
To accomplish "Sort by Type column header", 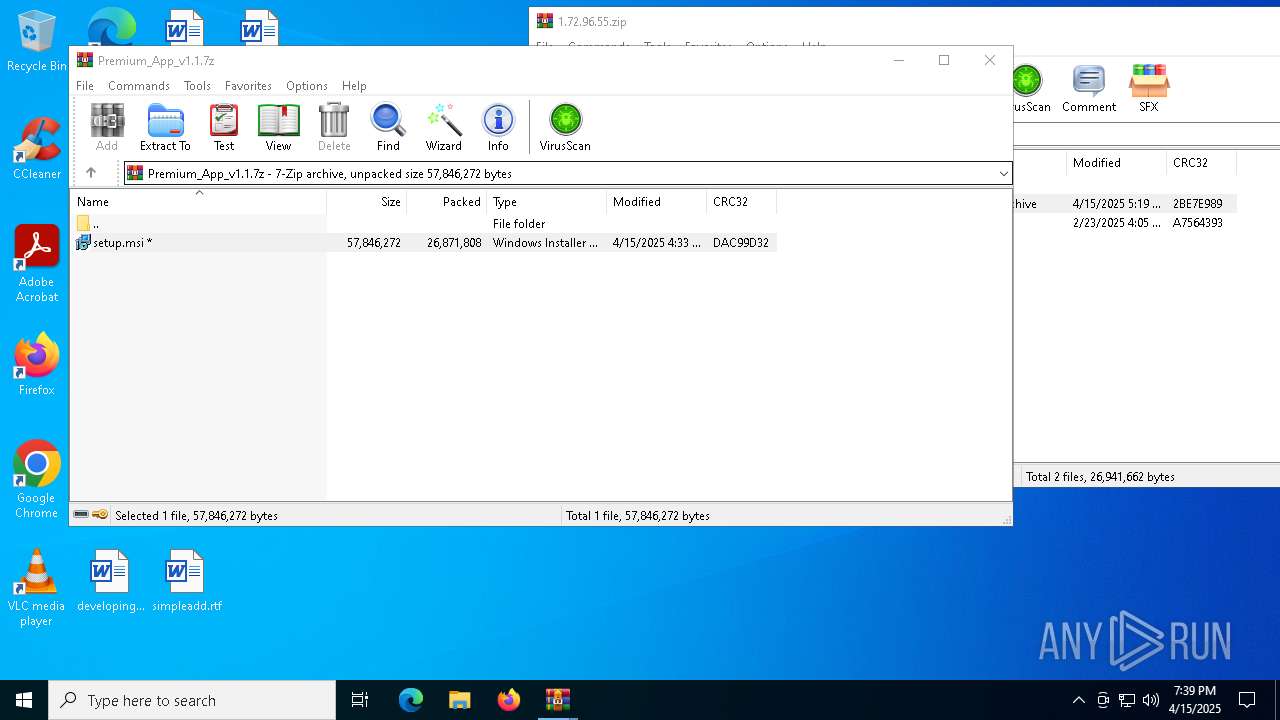I will coord(547,201).
